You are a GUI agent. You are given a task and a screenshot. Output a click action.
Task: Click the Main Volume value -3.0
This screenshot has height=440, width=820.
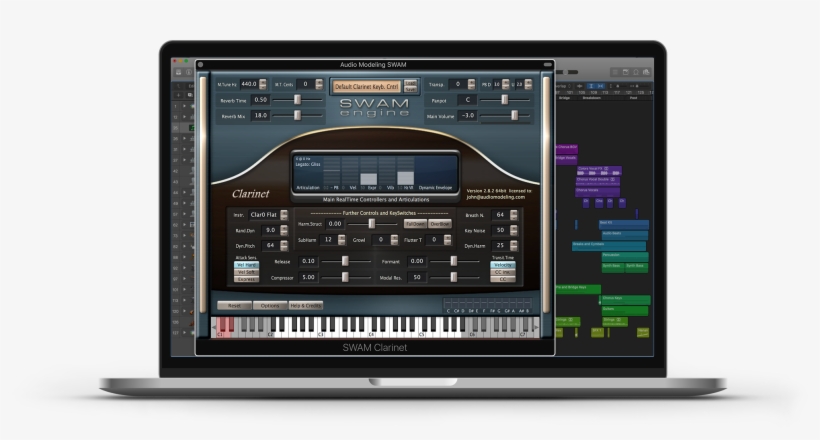point(468,115)
